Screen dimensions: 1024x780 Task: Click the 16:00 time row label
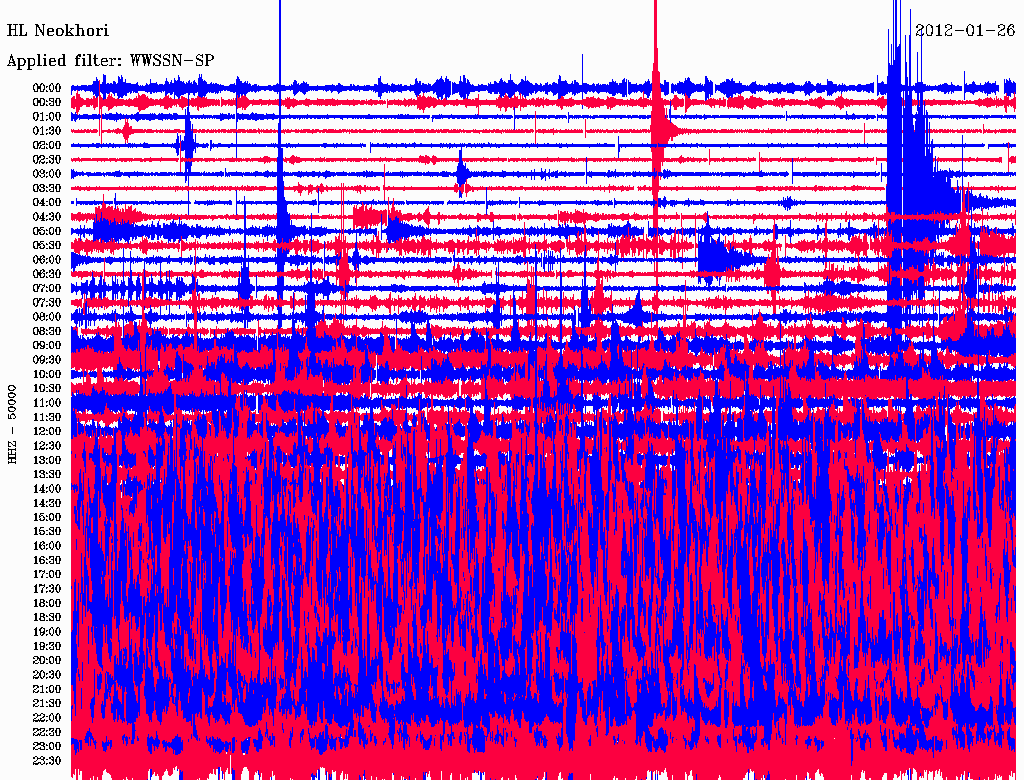(47, 546)
